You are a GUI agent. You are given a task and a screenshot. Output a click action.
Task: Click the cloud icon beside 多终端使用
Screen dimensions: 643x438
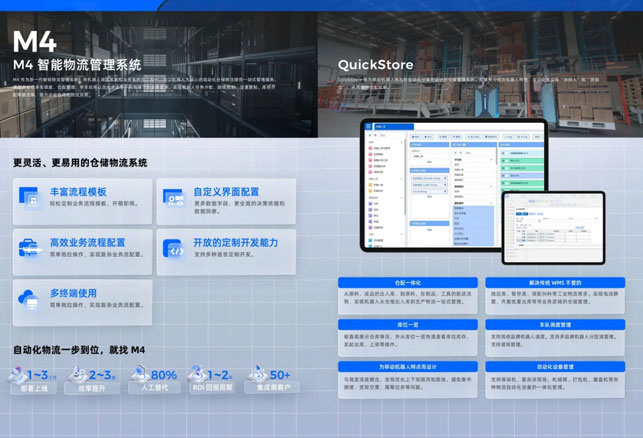click(x=29, y=300)
